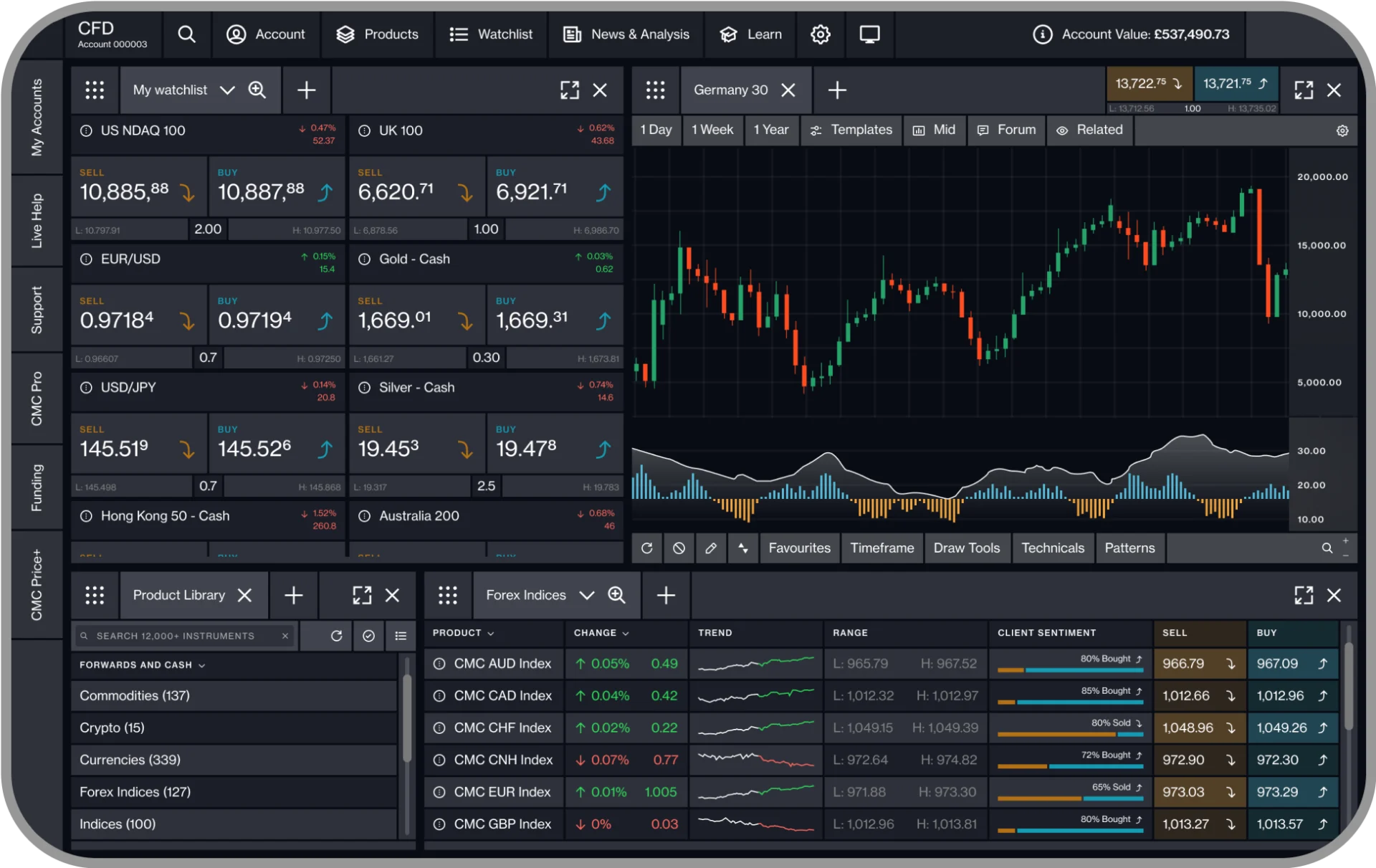Viewport: 1376px width, 868px height.
Task: Select the 1 Week tab on Germany 30 chart
Action: click(713, 129)
